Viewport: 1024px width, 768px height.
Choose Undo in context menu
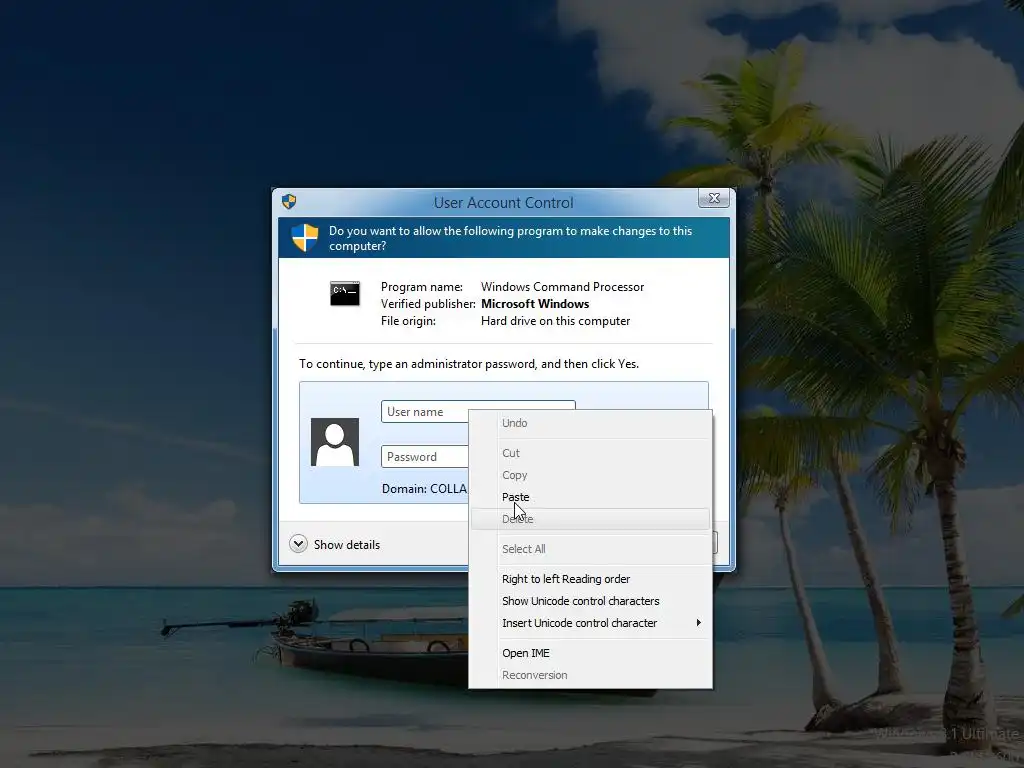click(x=590, y=423)
